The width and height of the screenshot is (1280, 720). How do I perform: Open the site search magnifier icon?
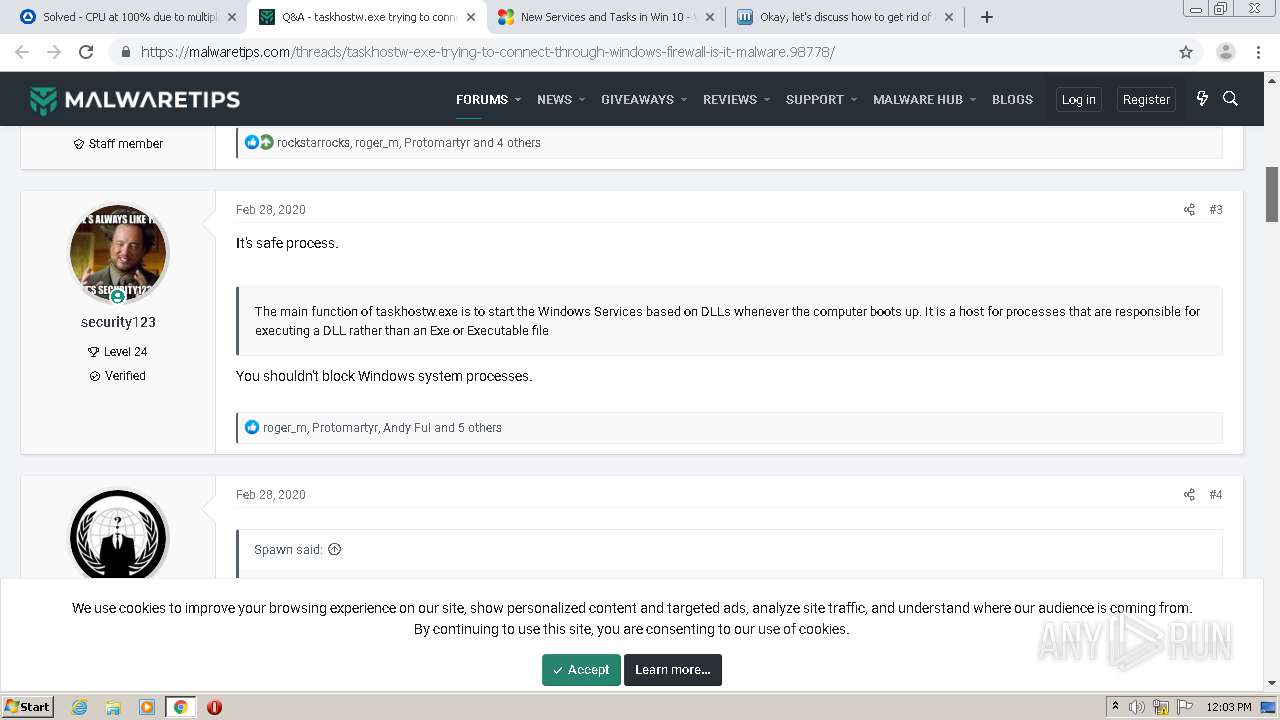point(1231,98)
